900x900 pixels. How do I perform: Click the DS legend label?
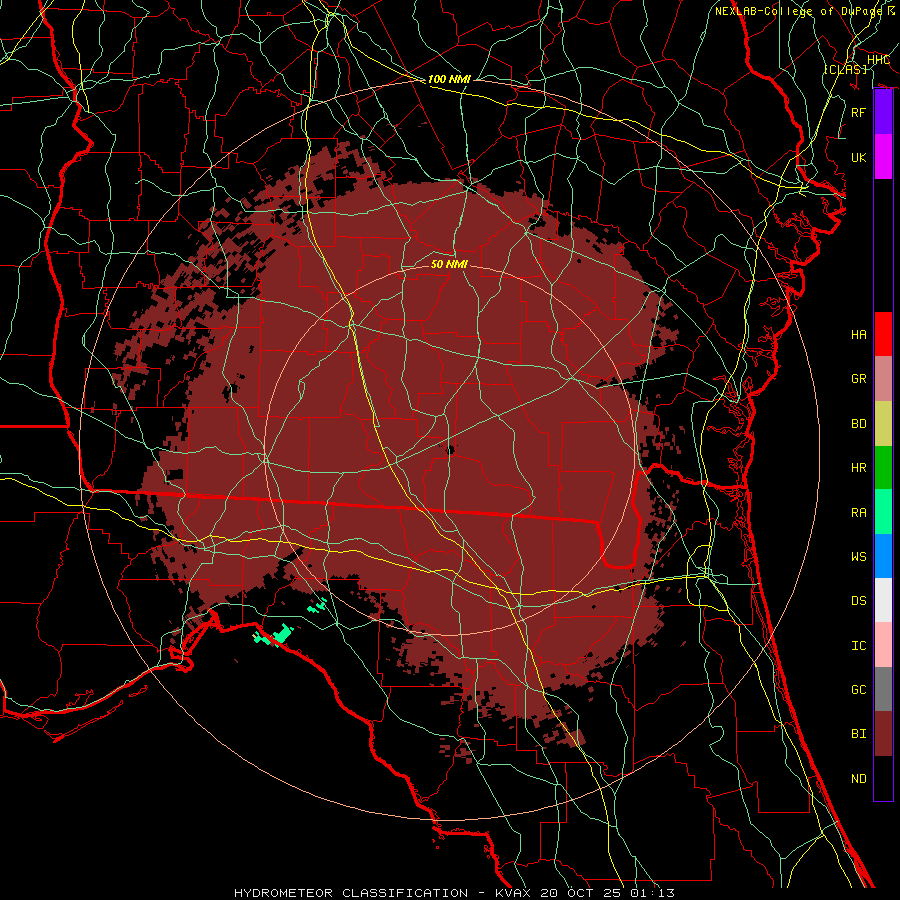point(858,601)
